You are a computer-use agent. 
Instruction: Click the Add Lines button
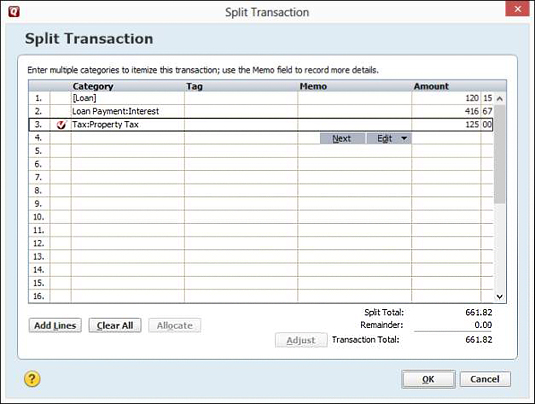(55, 325)
